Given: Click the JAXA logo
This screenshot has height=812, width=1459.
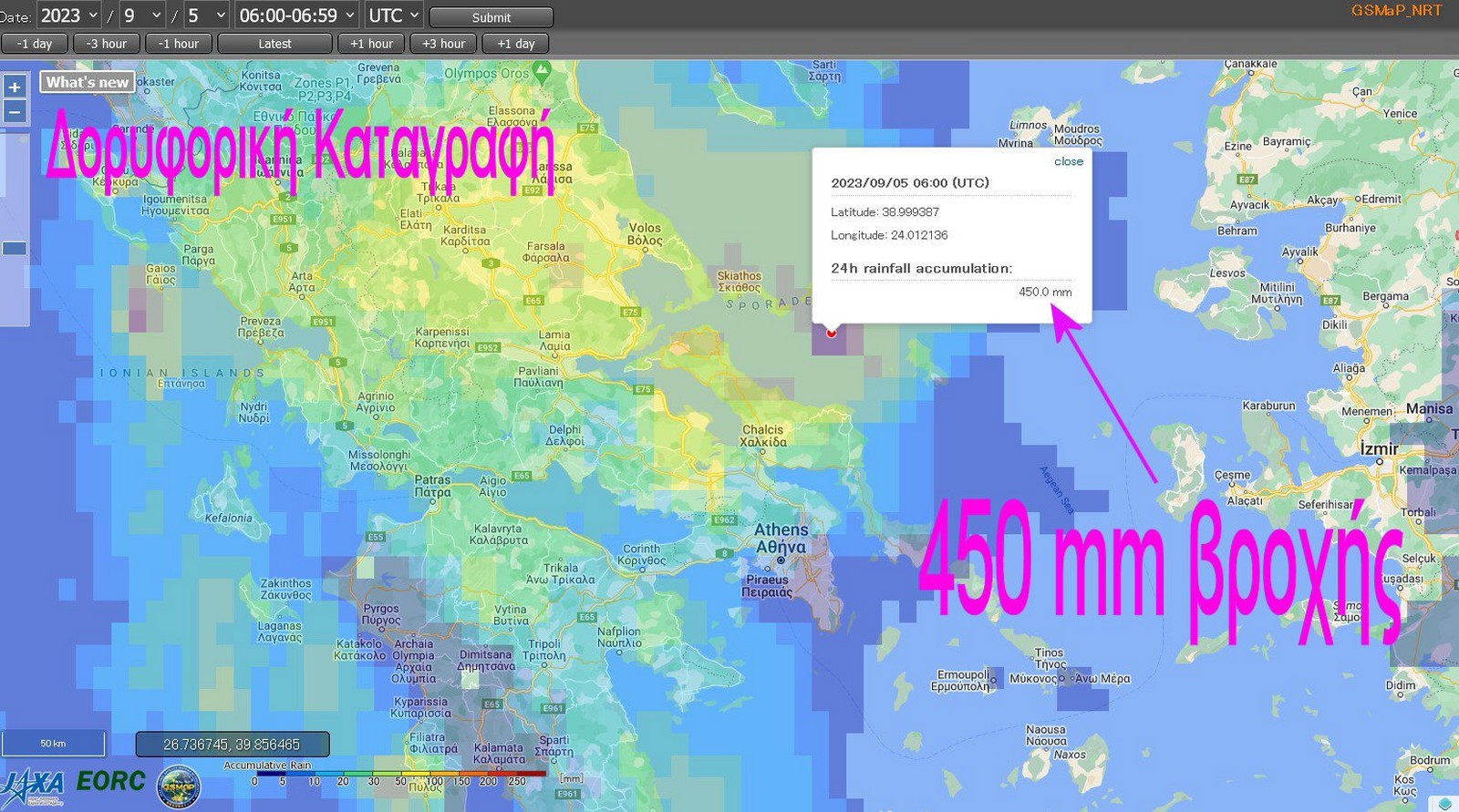Looking at the screenshot, I should (33, 786).
